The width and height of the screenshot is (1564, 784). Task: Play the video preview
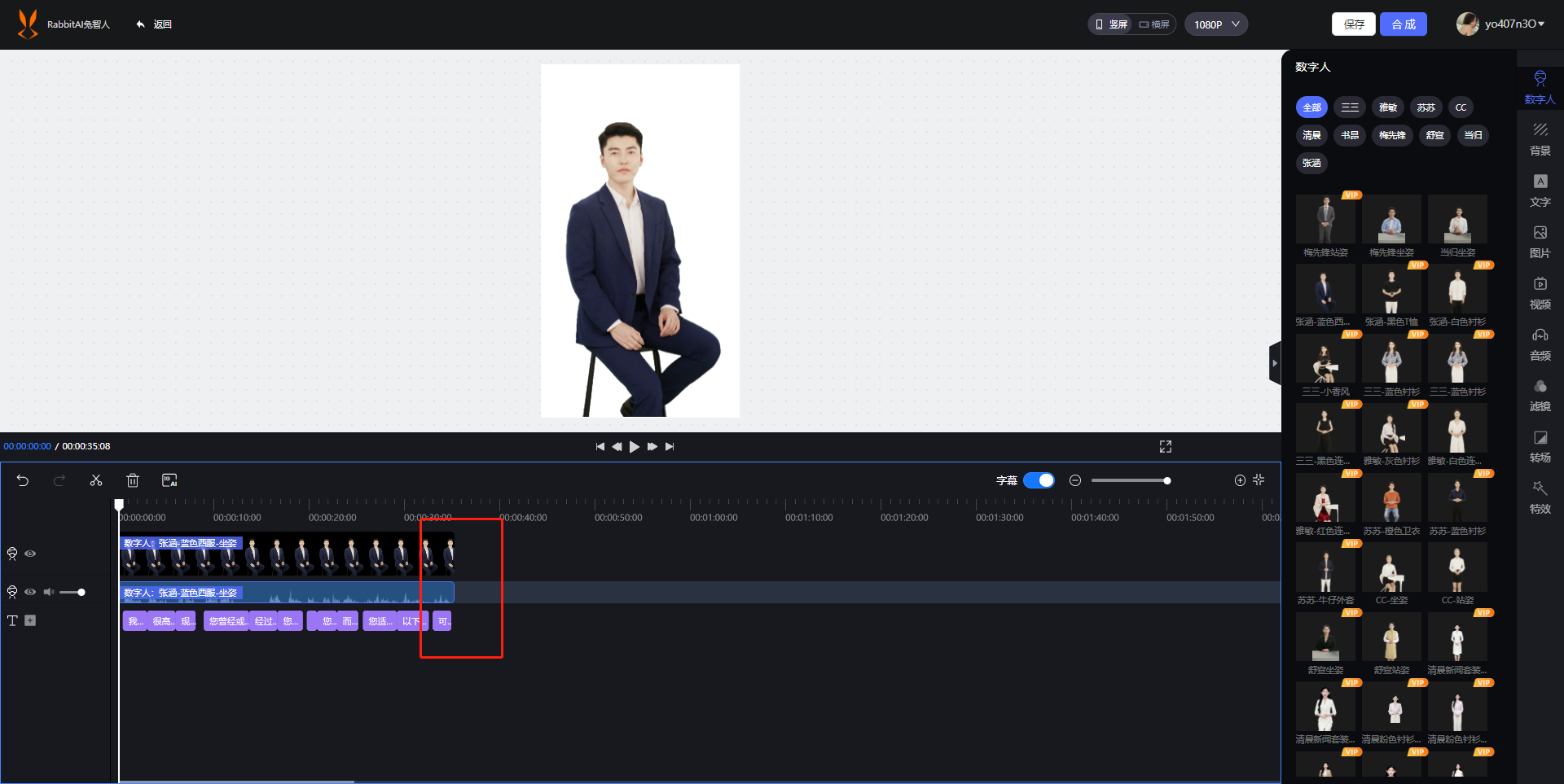click(635, 446)
